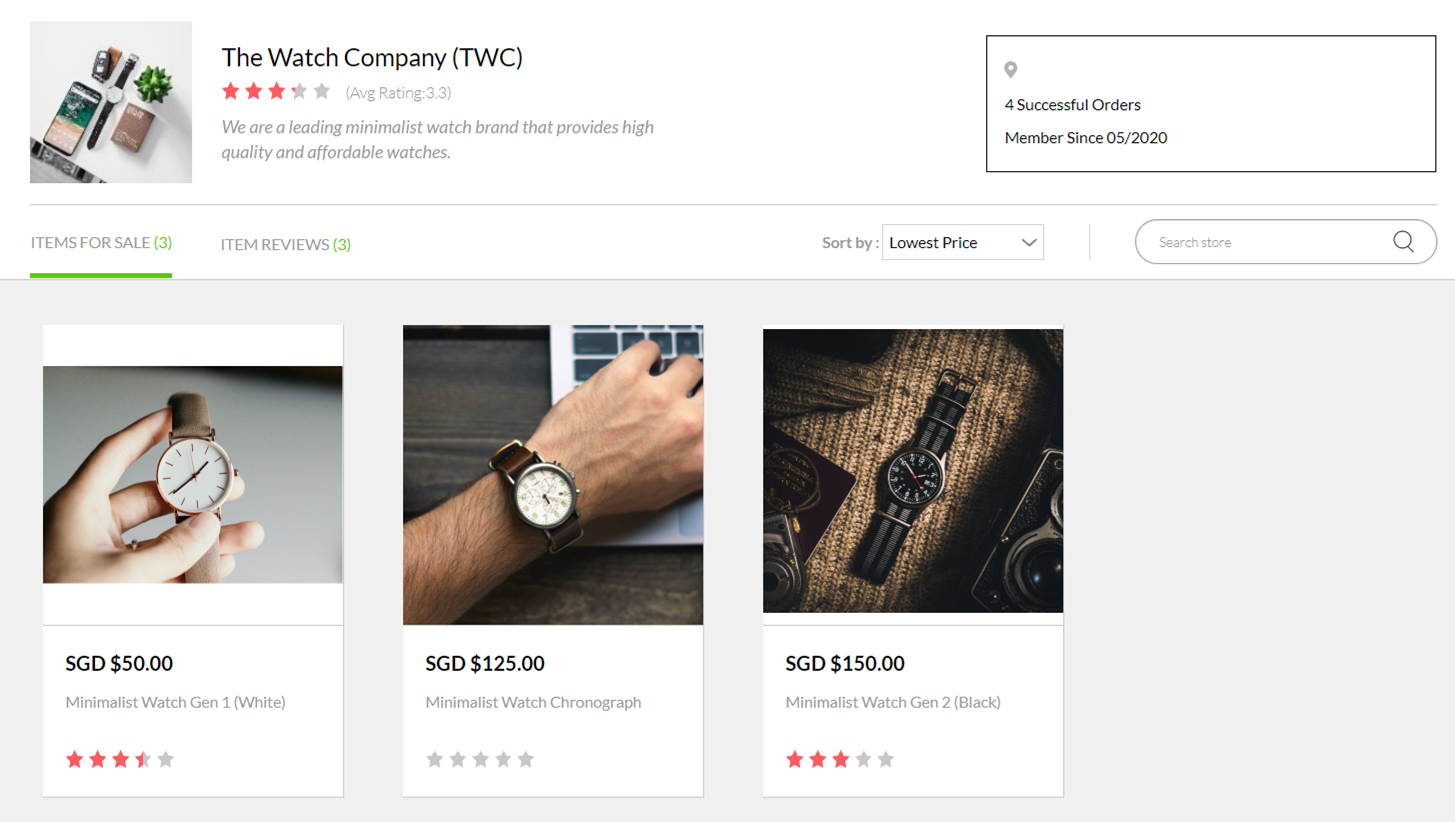The height and width of the screenshot is (822, 1455).
Task: Select the black striped strap watch photo
Action: (913, 471)
